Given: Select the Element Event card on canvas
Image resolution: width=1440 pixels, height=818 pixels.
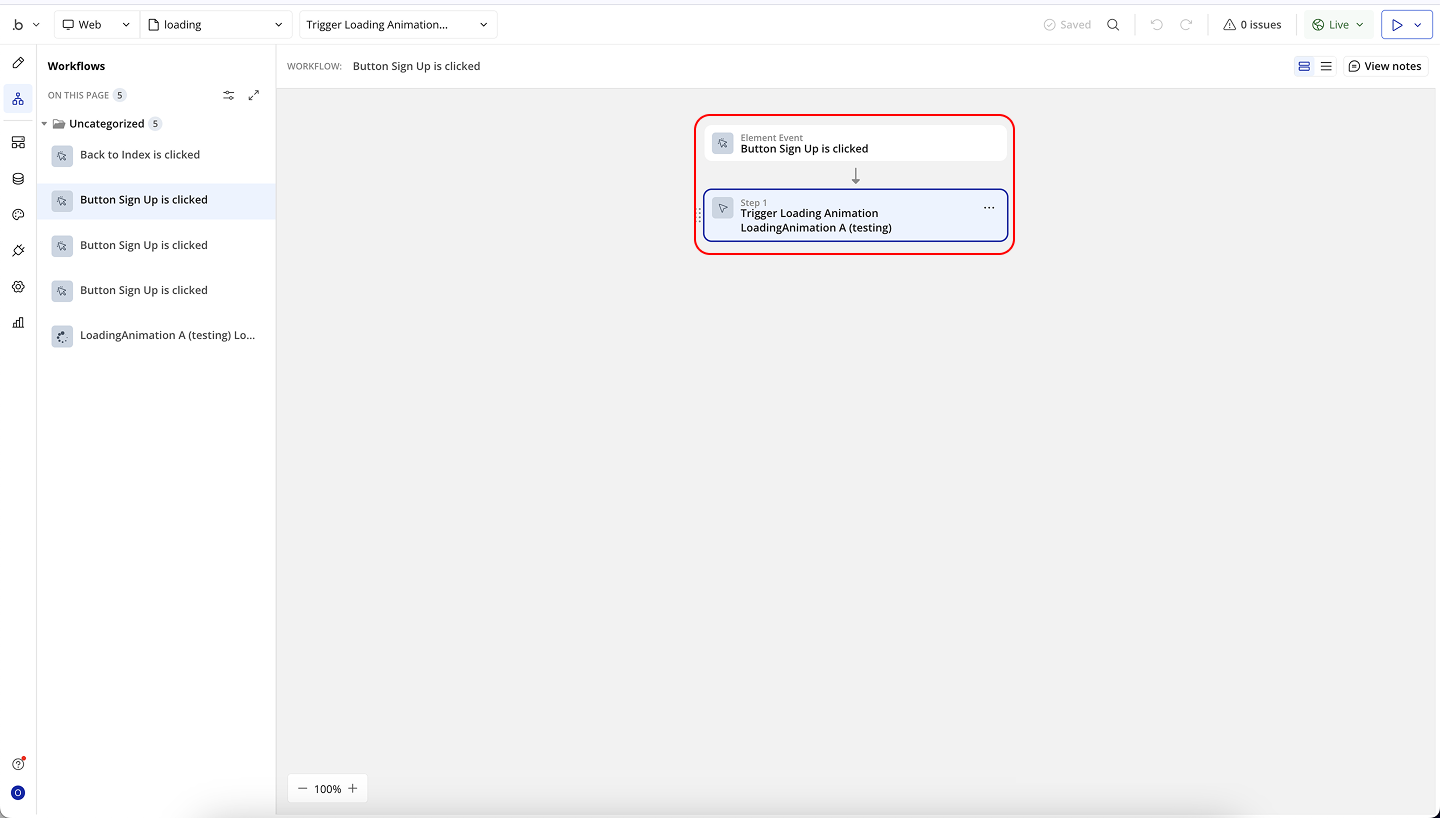Looking at the screenshot, I should (x=855, y=143).
